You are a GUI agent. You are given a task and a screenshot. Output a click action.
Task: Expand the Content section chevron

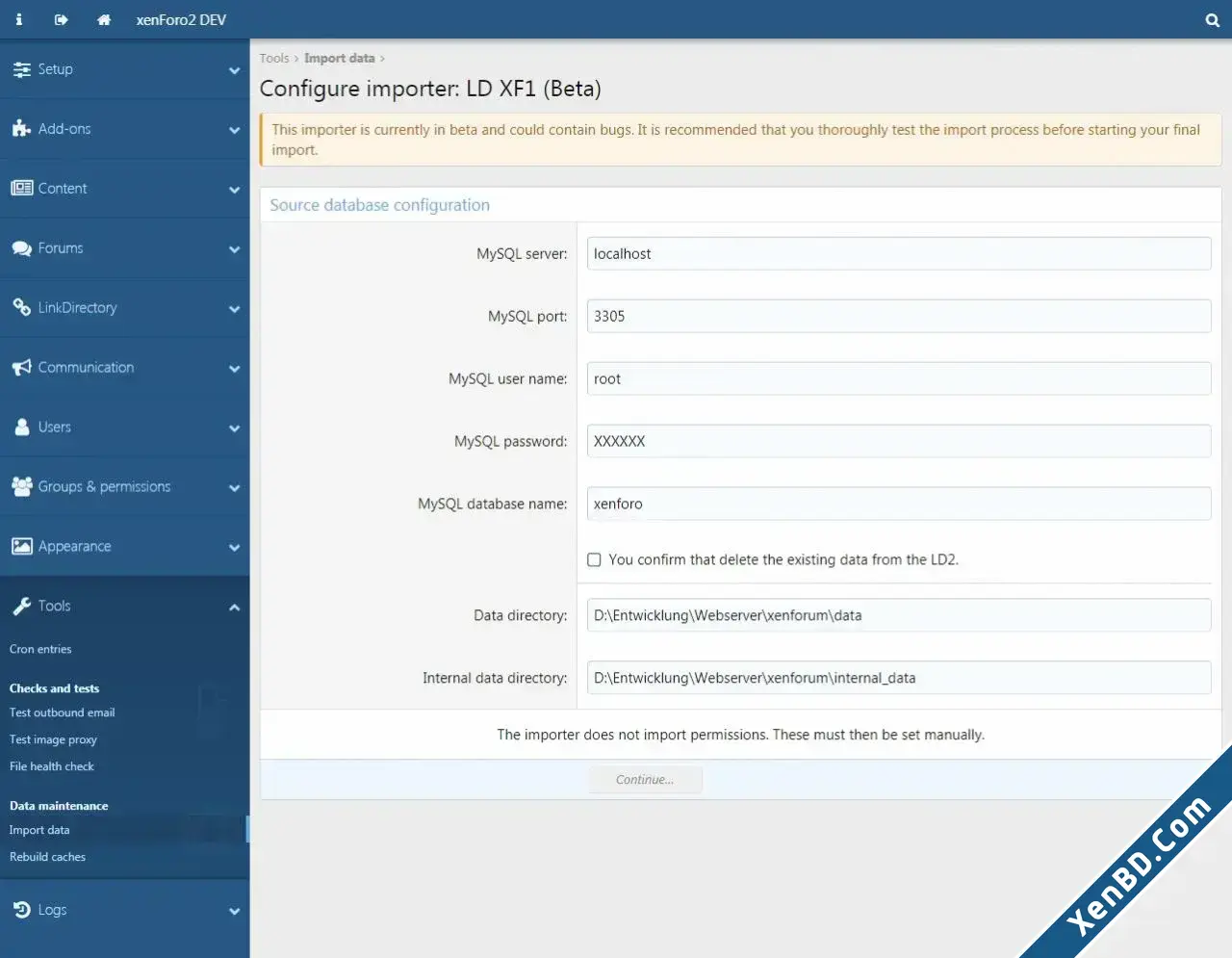point(234,190)
